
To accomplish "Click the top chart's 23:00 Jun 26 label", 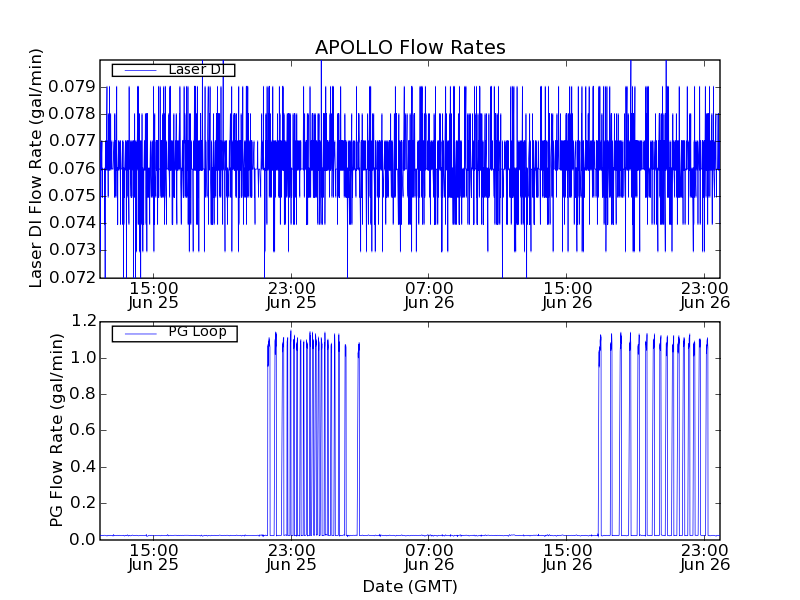I will click(x=705, y=295).
